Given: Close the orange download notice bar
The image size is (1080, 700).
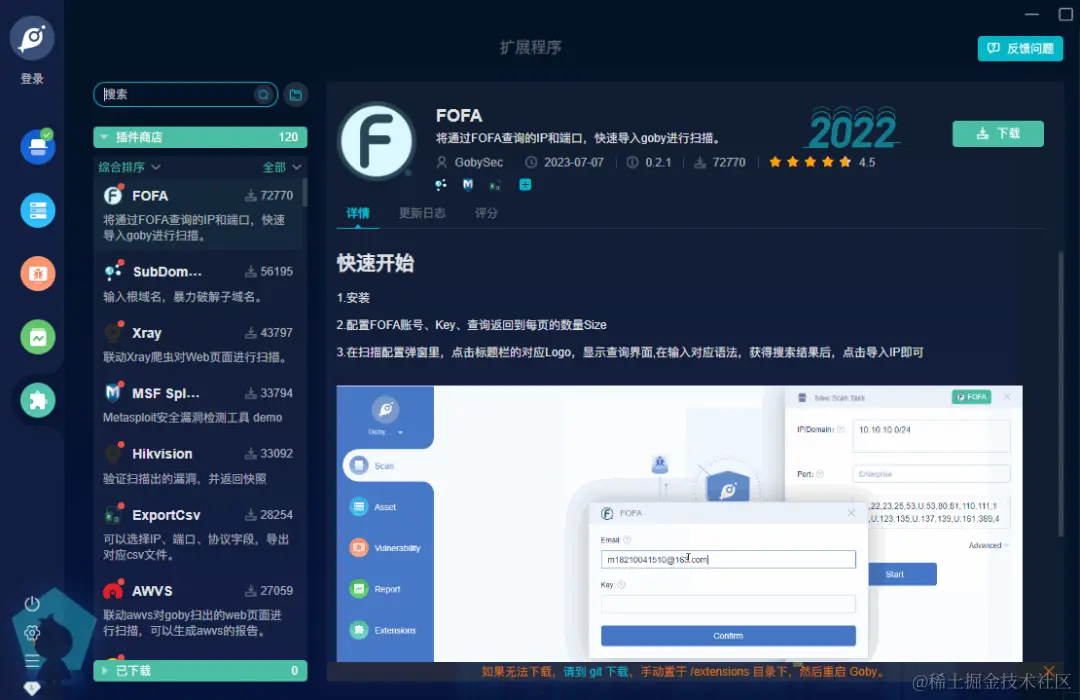Looking at the screenshot, I should (x=1048, y=670).
